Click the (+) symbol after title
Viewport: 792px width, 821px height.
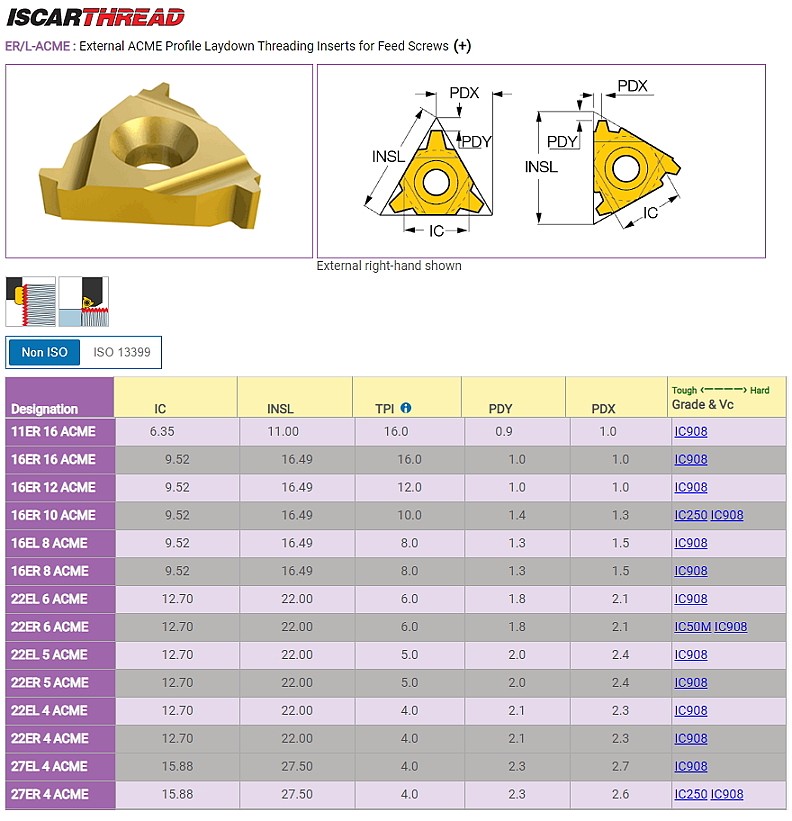[x=462, y=46]
